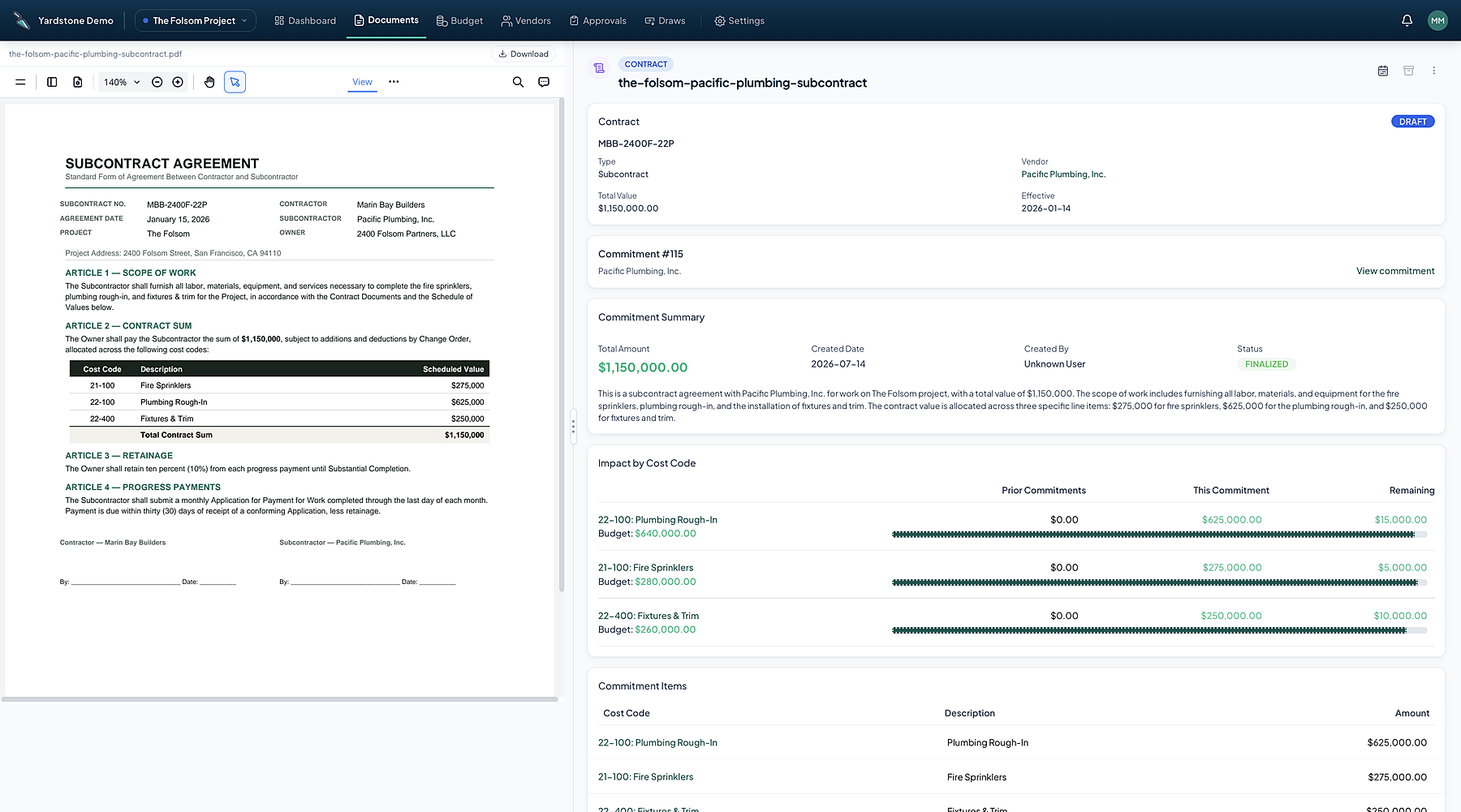This screenshot has width=1461, height=812.
Task: Open the PDF search magnifier
Action: tap(518, 82)
